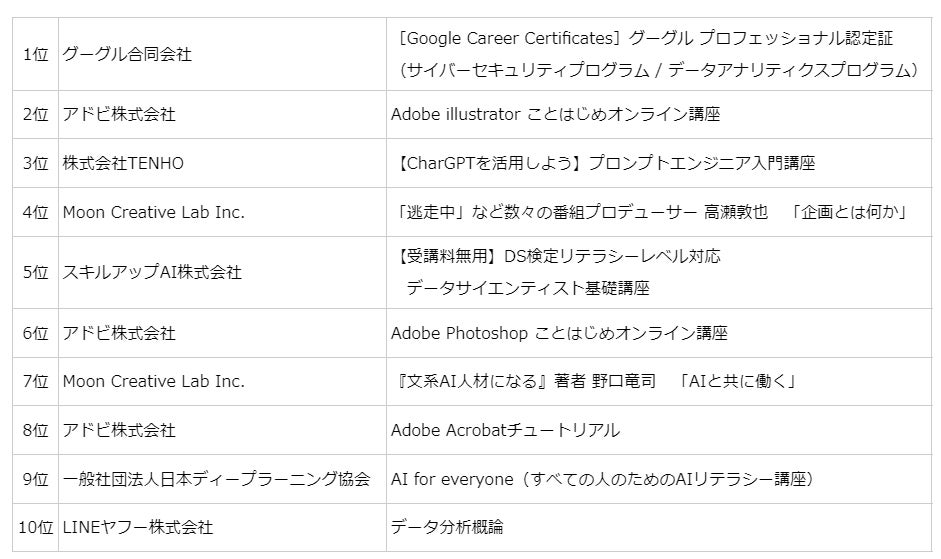Select the Adobe Photoshop ことはじめオンライン講座 entry
The image size is (941, 559).
click(x=559, y=333)
